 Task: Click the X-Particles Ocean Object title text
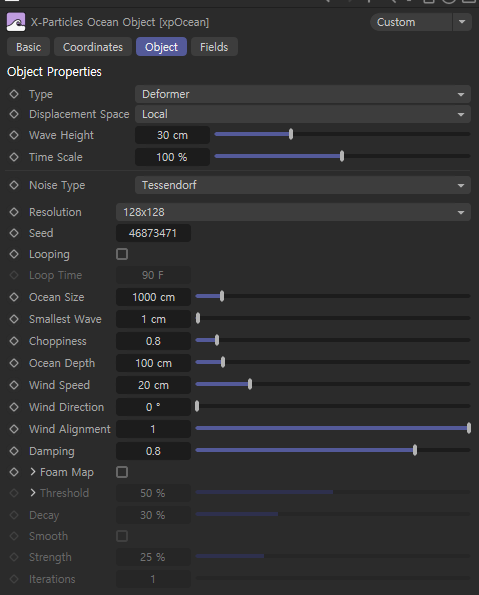click(120, 22)
